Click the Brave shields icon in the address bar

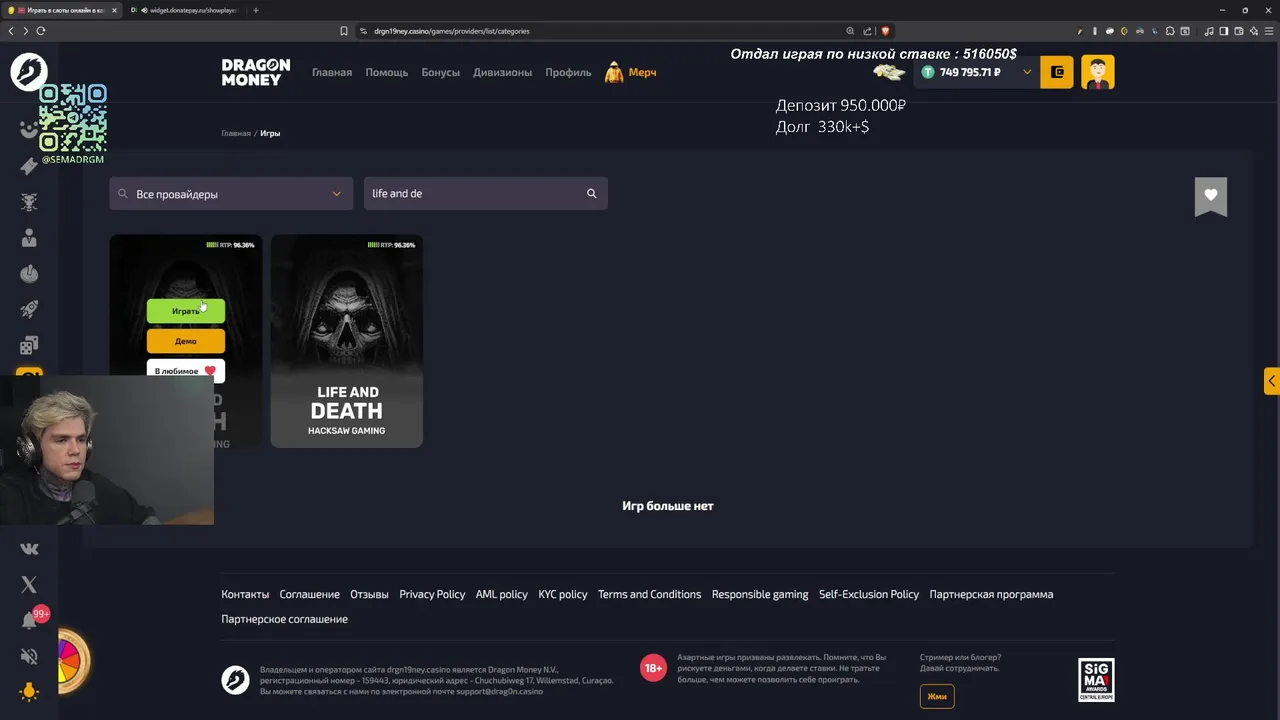click(x=885, y=31)
